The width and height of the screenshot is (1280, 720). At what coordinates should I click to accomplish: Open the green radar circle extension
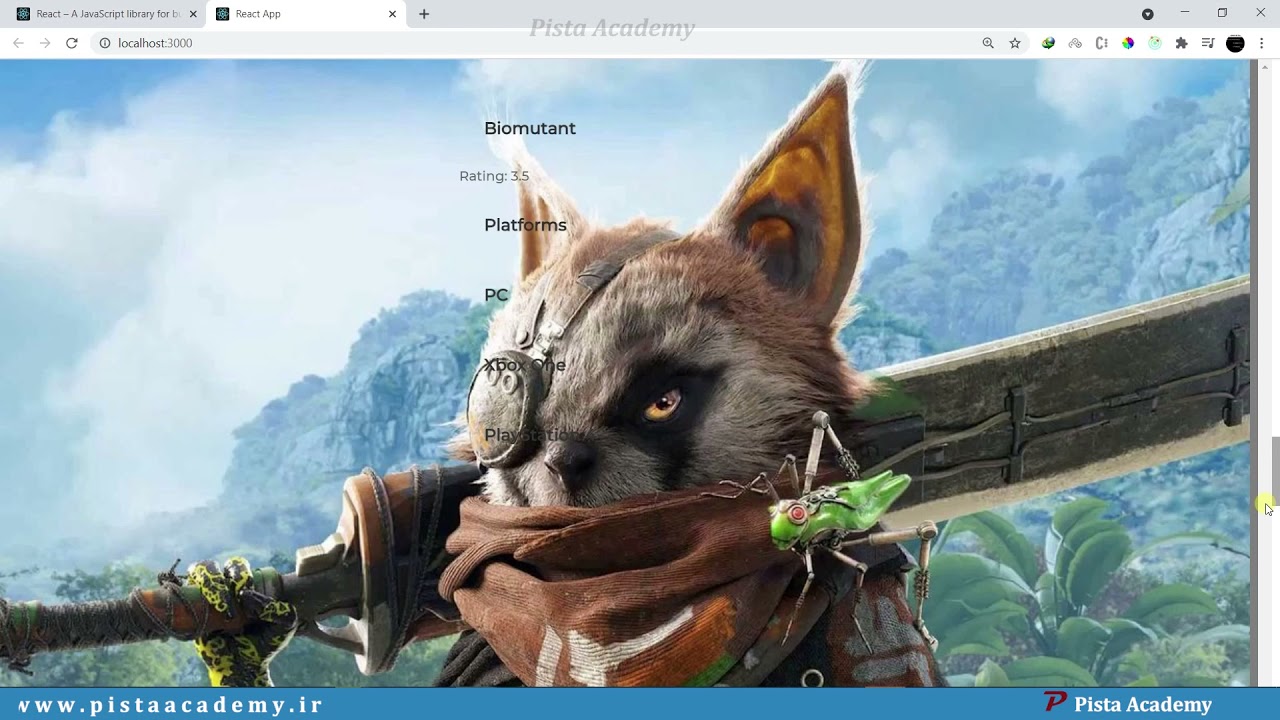click(x=1155, y=43)
